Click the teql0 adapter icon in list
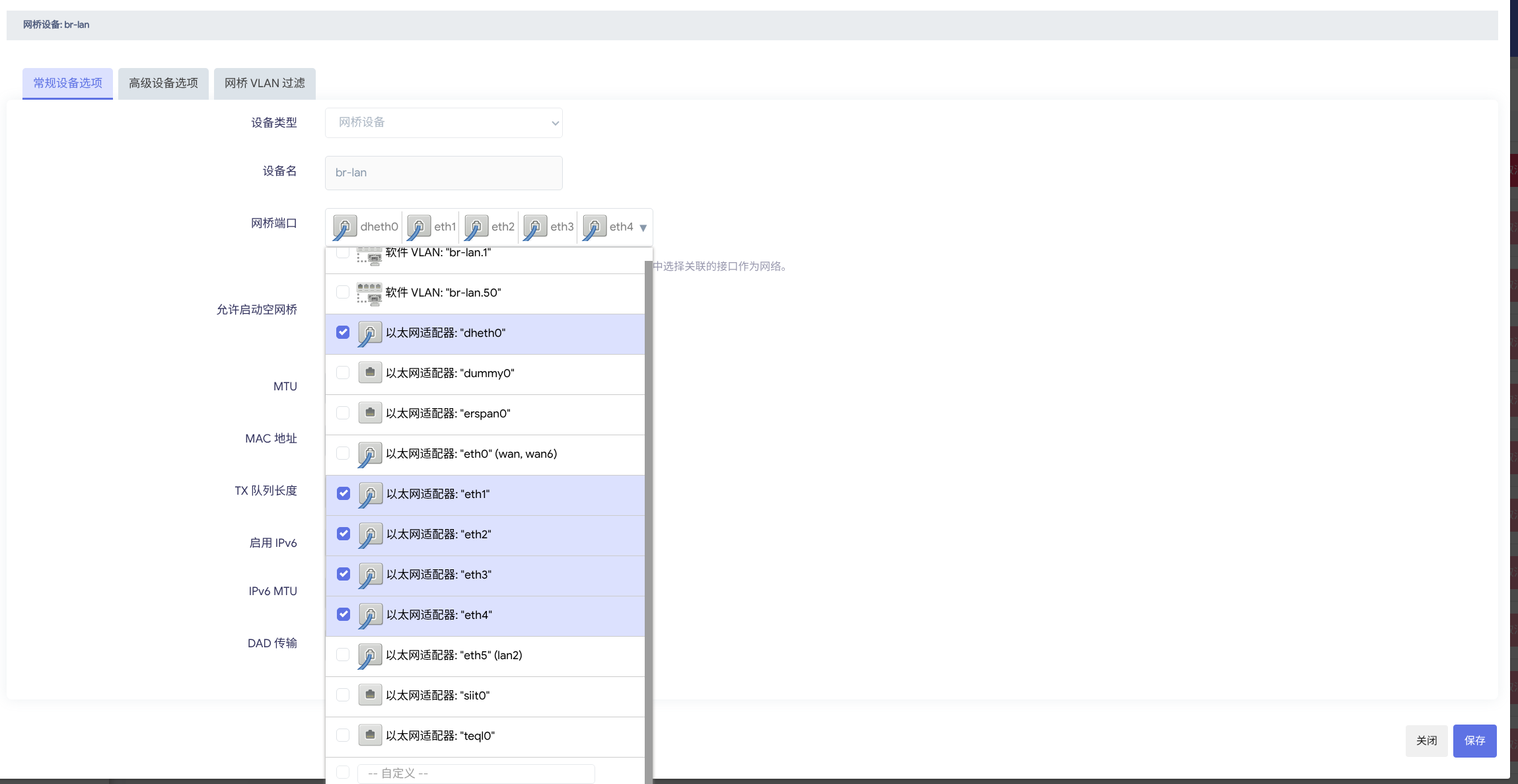 [x=370, y=735]
